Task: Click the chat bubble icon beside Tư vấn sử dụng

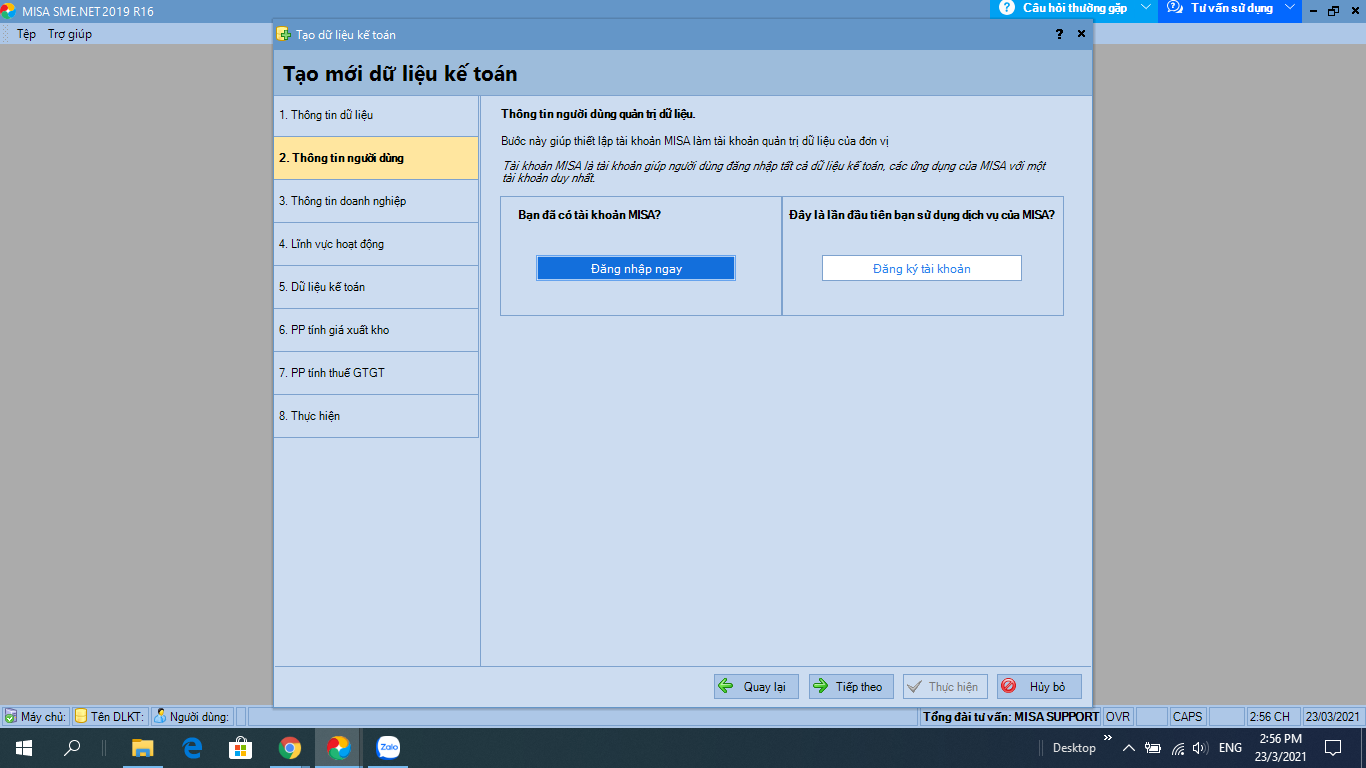Action: (x=1174, y=8)
